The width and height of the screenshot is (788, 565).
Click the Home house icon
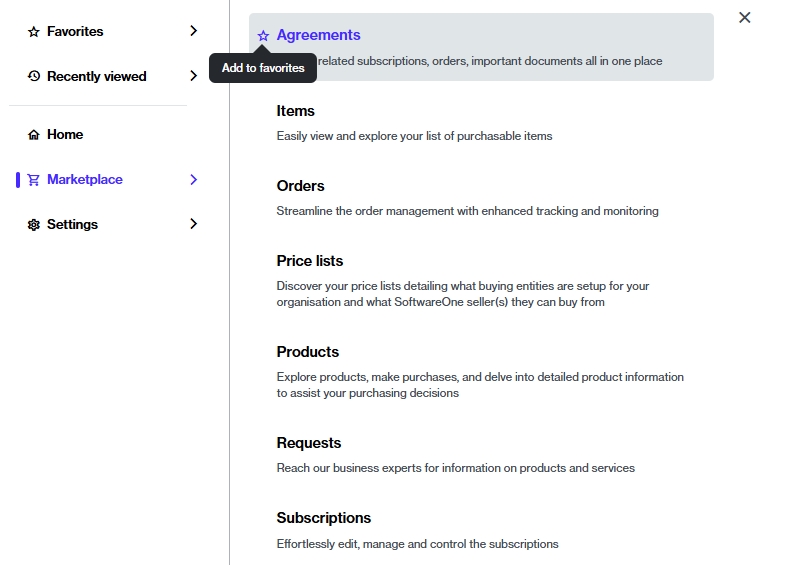pyautogui.click(x=34, y=135)
